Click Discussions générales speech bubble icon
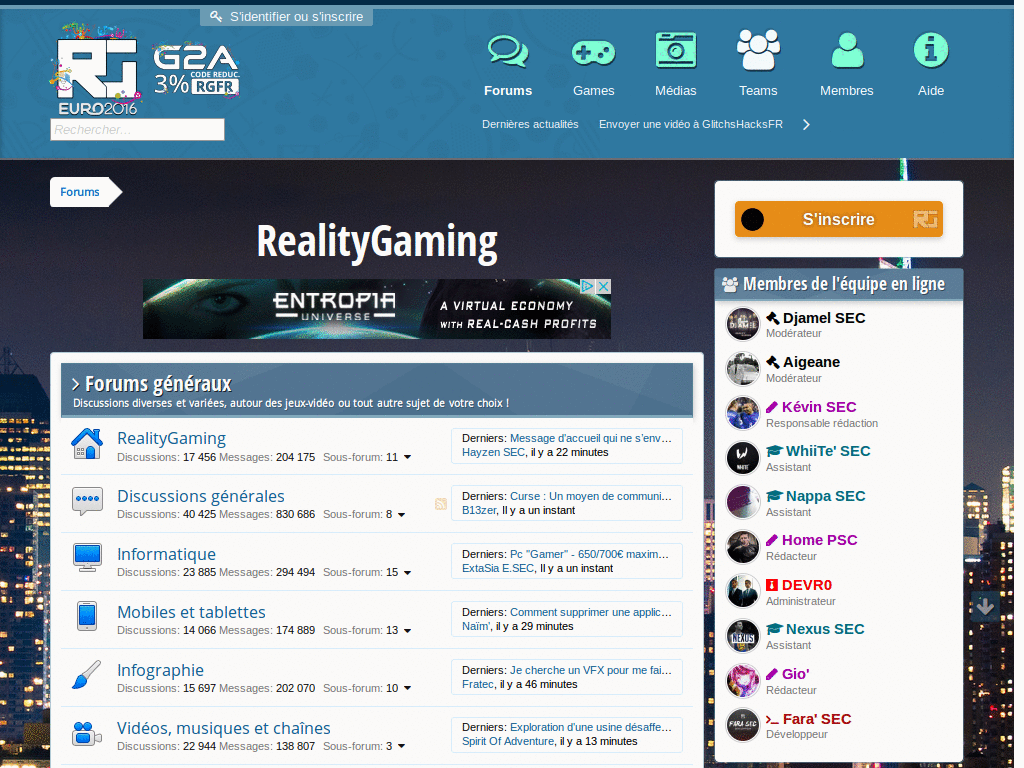Image resolution: width=1024 pixels, height=768 pixels. coord(87,502)
